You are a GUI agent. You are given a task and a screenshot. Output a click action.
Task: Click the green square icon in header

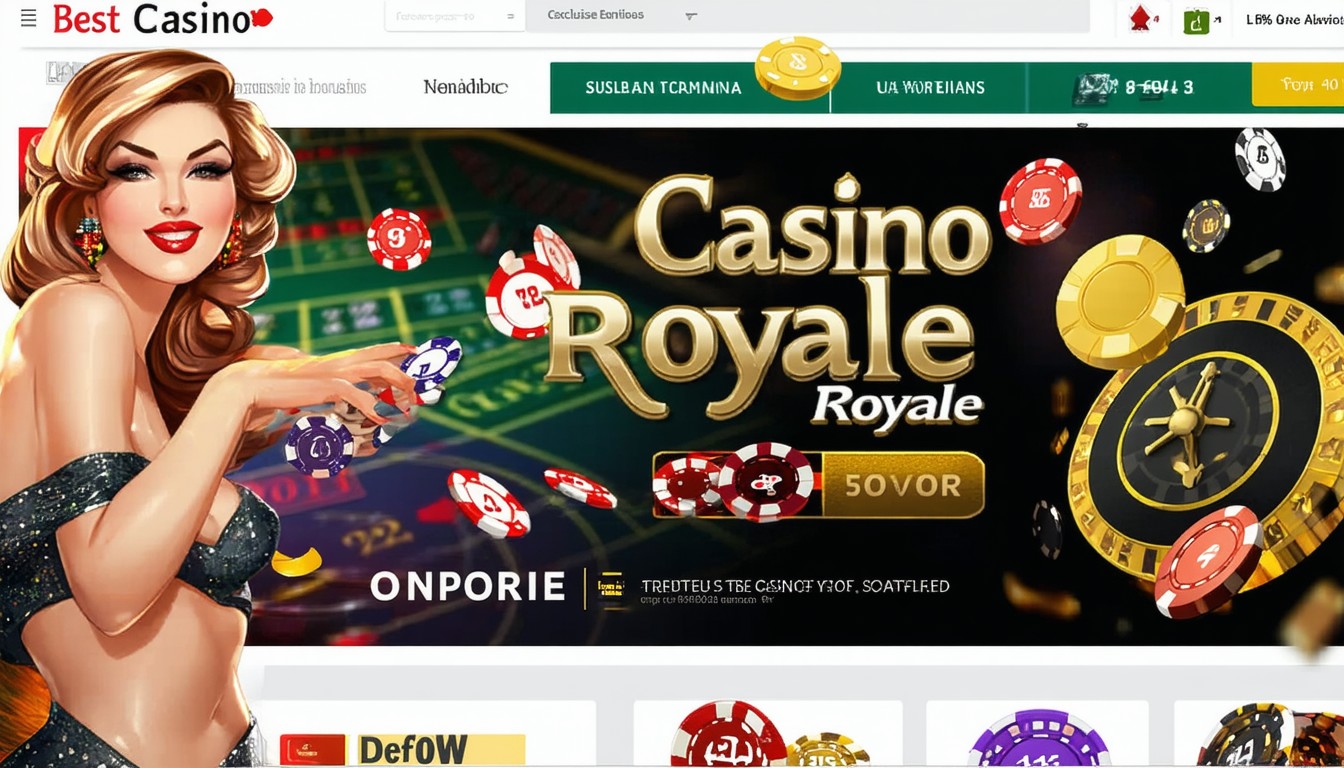tap(1196, 20)
